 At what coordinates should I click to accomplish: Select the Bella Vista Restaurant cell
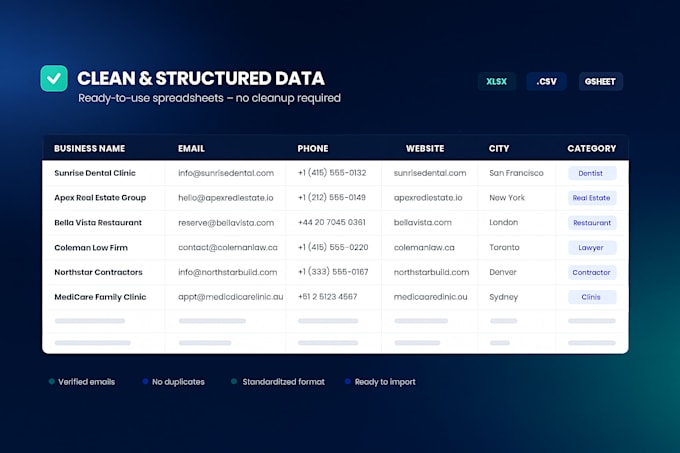click(x=98, y=222)
